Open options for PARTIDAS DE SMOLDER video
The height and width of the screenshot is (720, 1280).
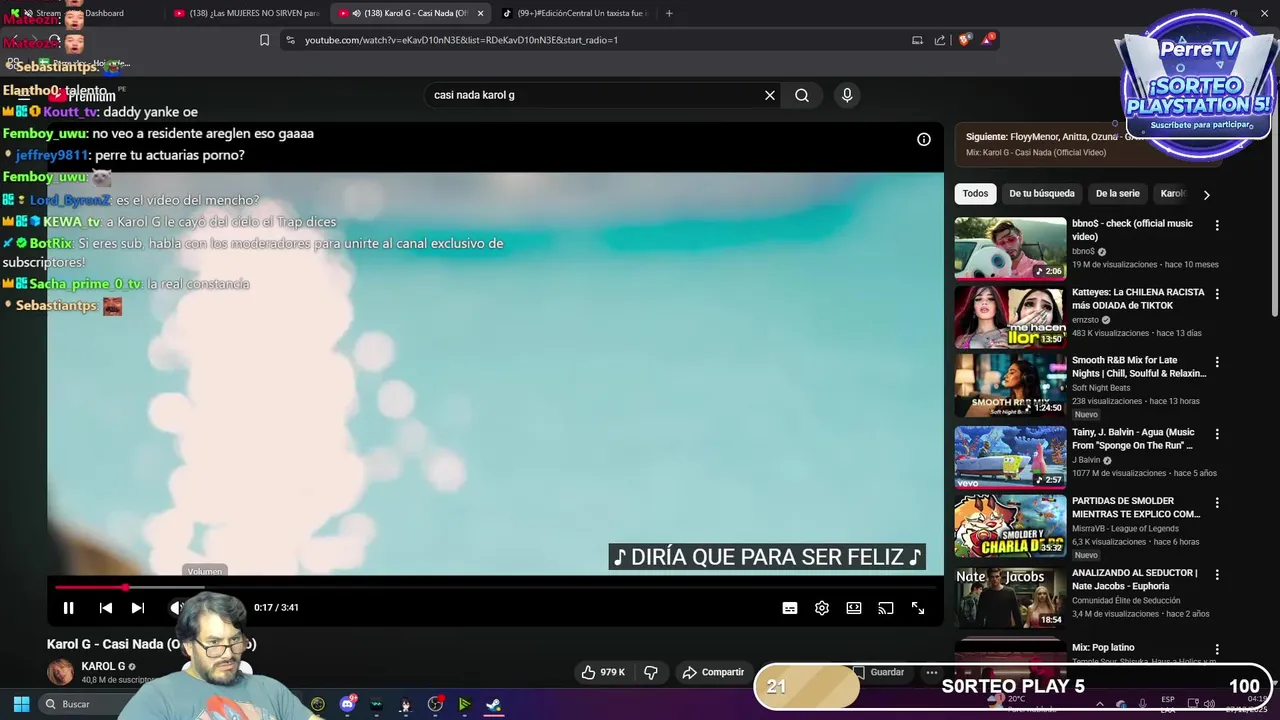[1217, 503]
